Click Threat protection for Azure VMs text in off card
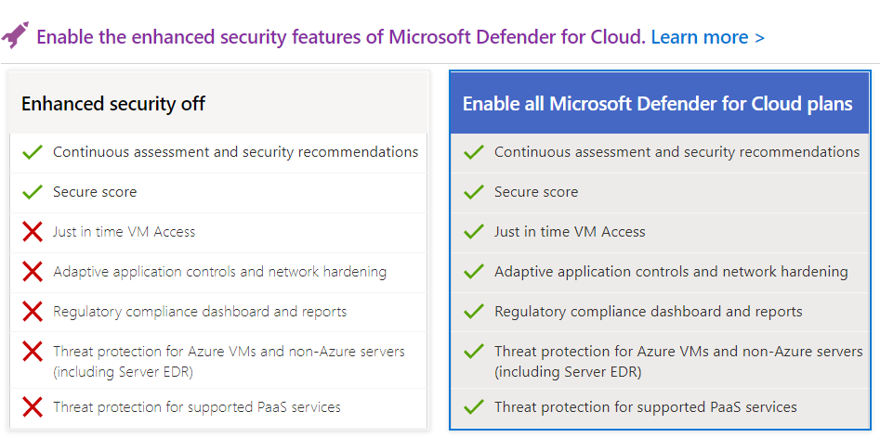This screenshot has height=437, width=880. 229,361
